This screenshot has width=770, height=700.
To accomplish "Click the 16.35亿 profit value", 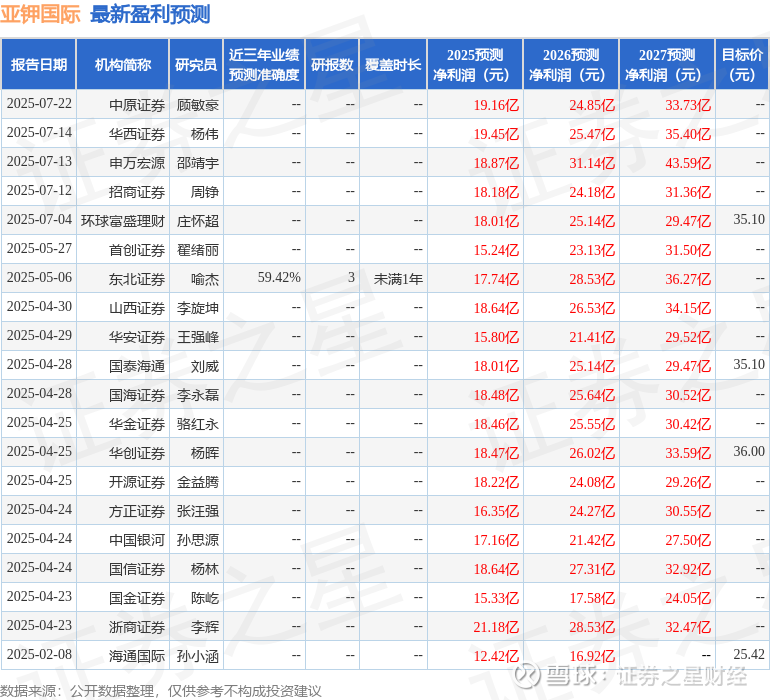I will (496, 511).
